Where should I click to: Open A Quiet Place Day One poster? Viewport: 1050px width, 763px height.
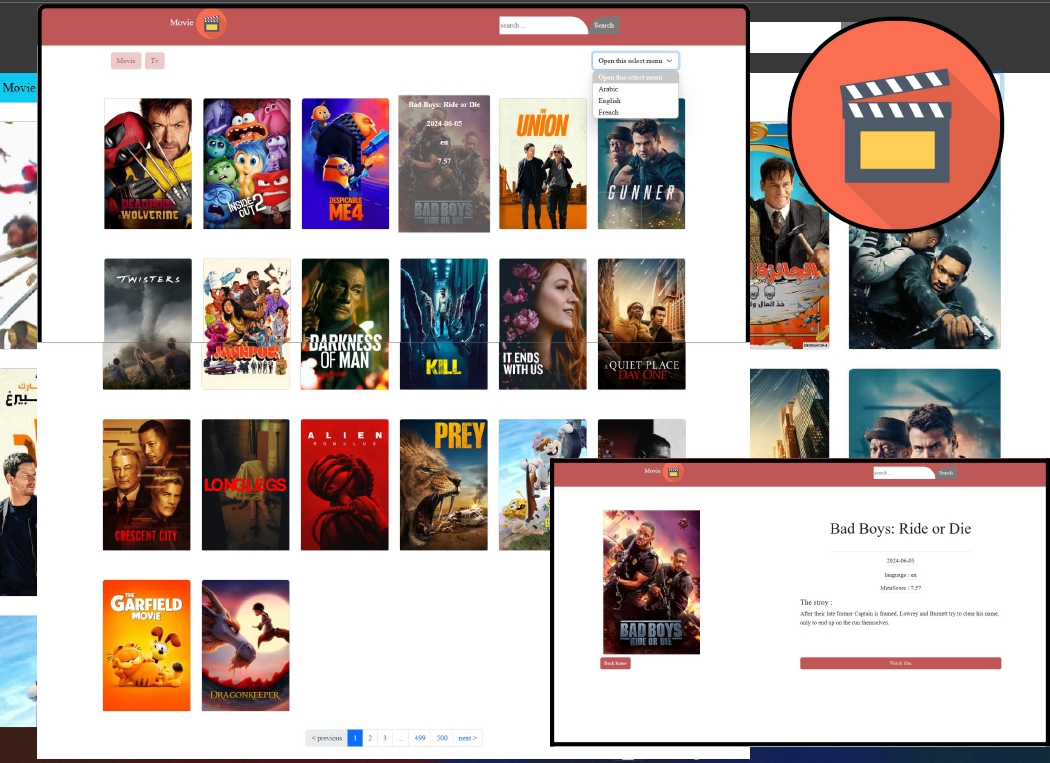pyautogui.click(x=642, y=324)
